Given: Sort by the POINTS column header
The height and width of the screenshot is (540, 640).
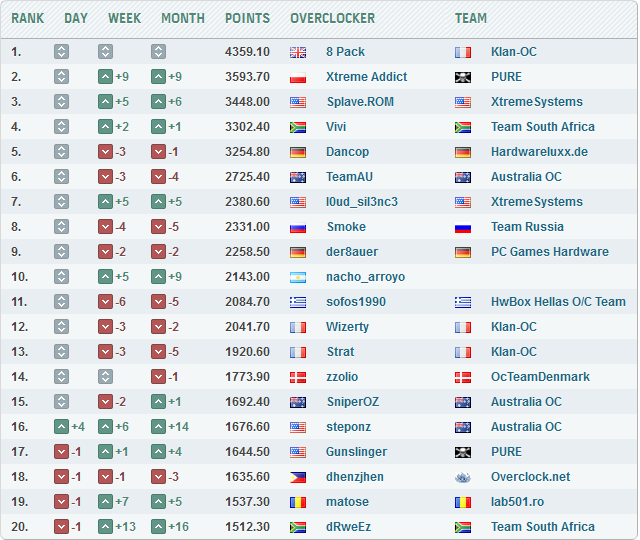Looking at the screenshot, I should pos(247,18).
